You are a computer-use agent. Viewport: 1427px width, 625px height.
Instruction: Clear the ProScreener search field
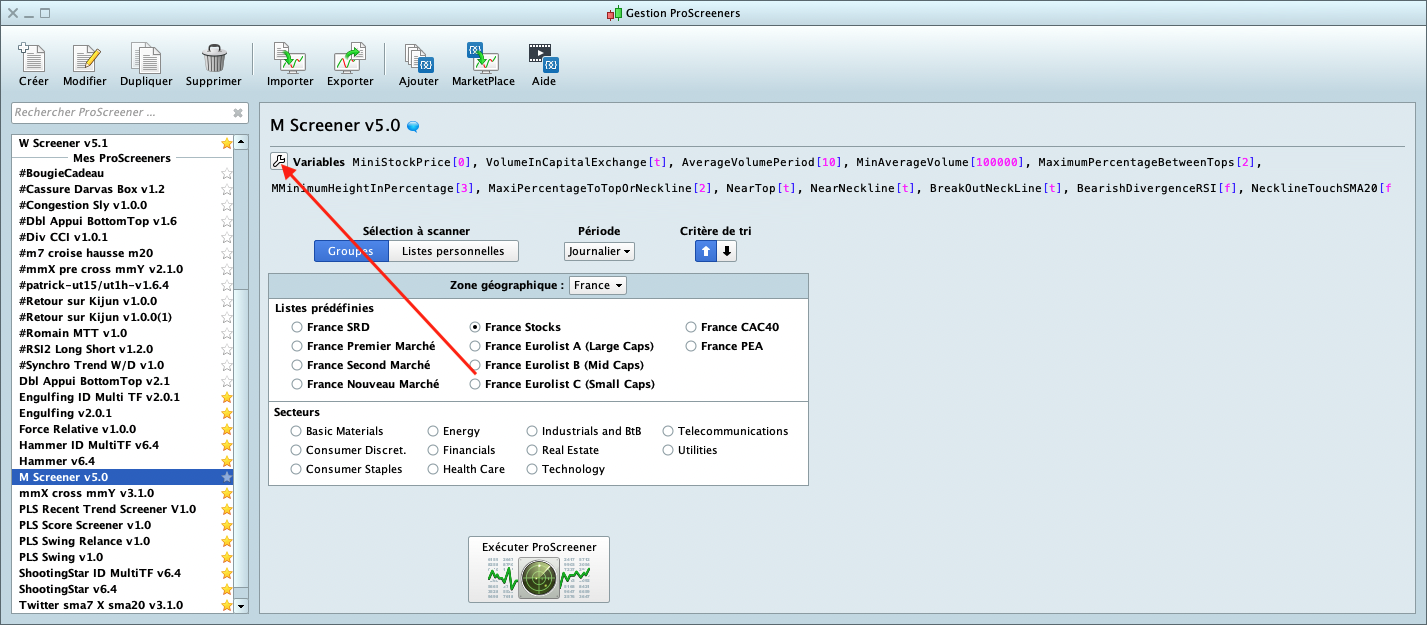click(237, 113)
